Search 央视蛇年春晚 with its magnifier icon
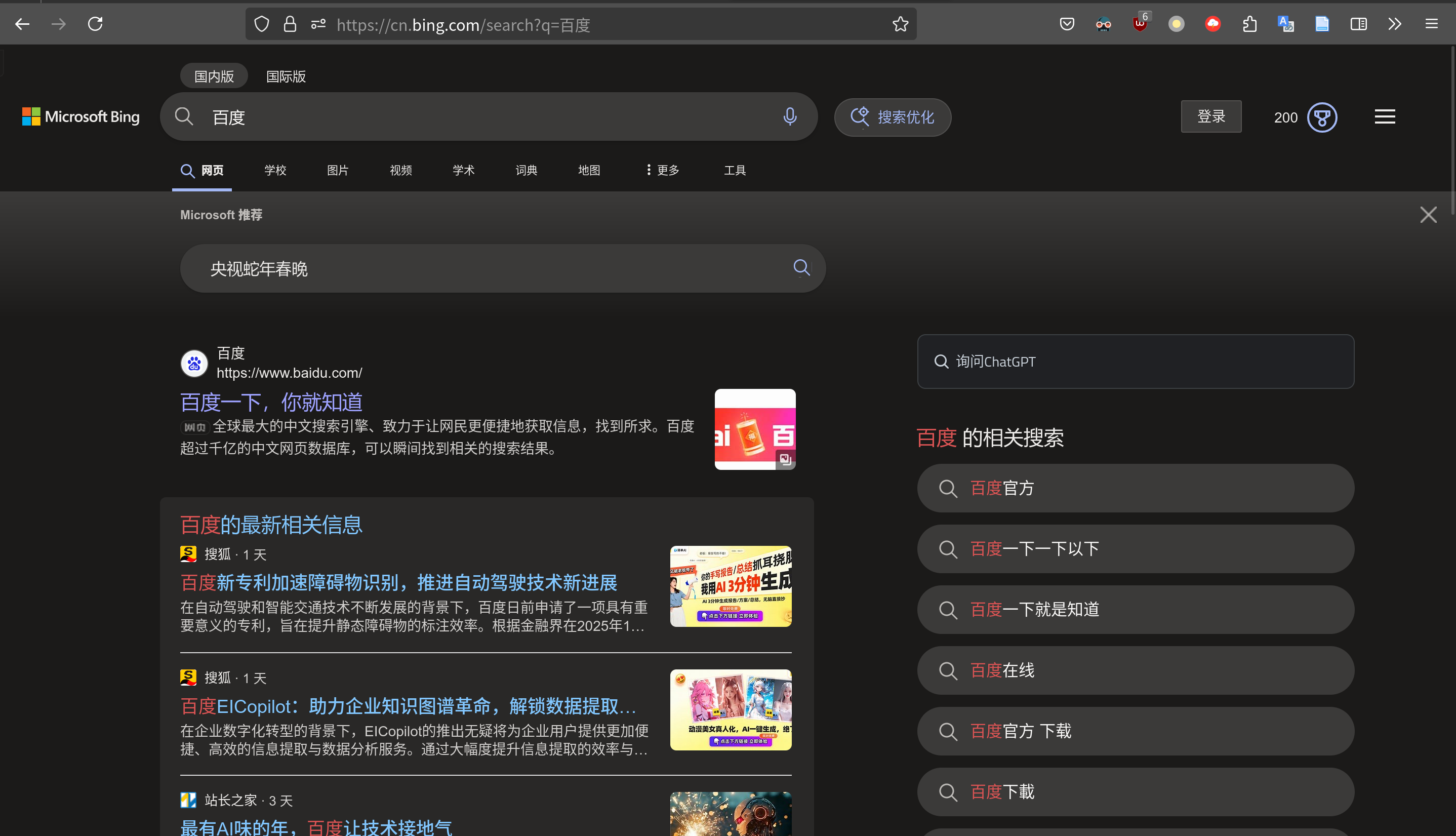 pyautogui.click(x=801, y=267)
